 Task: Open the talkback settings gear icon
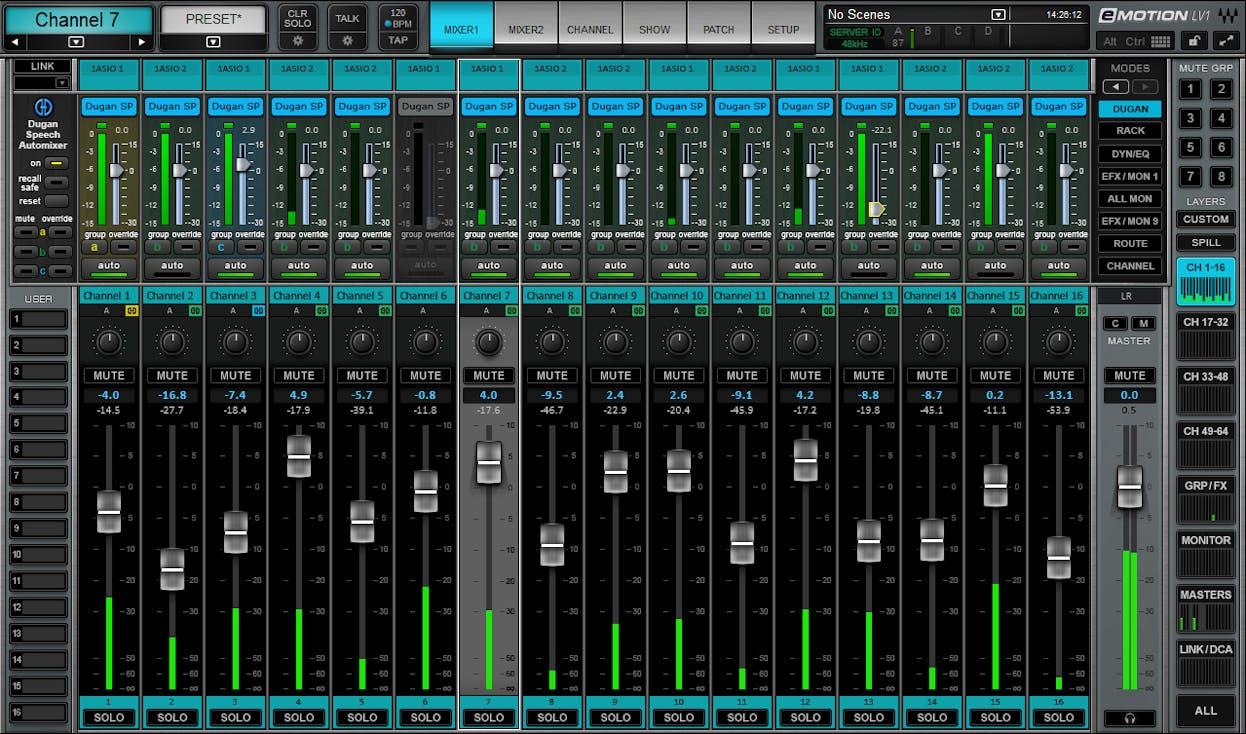(347, 41)
